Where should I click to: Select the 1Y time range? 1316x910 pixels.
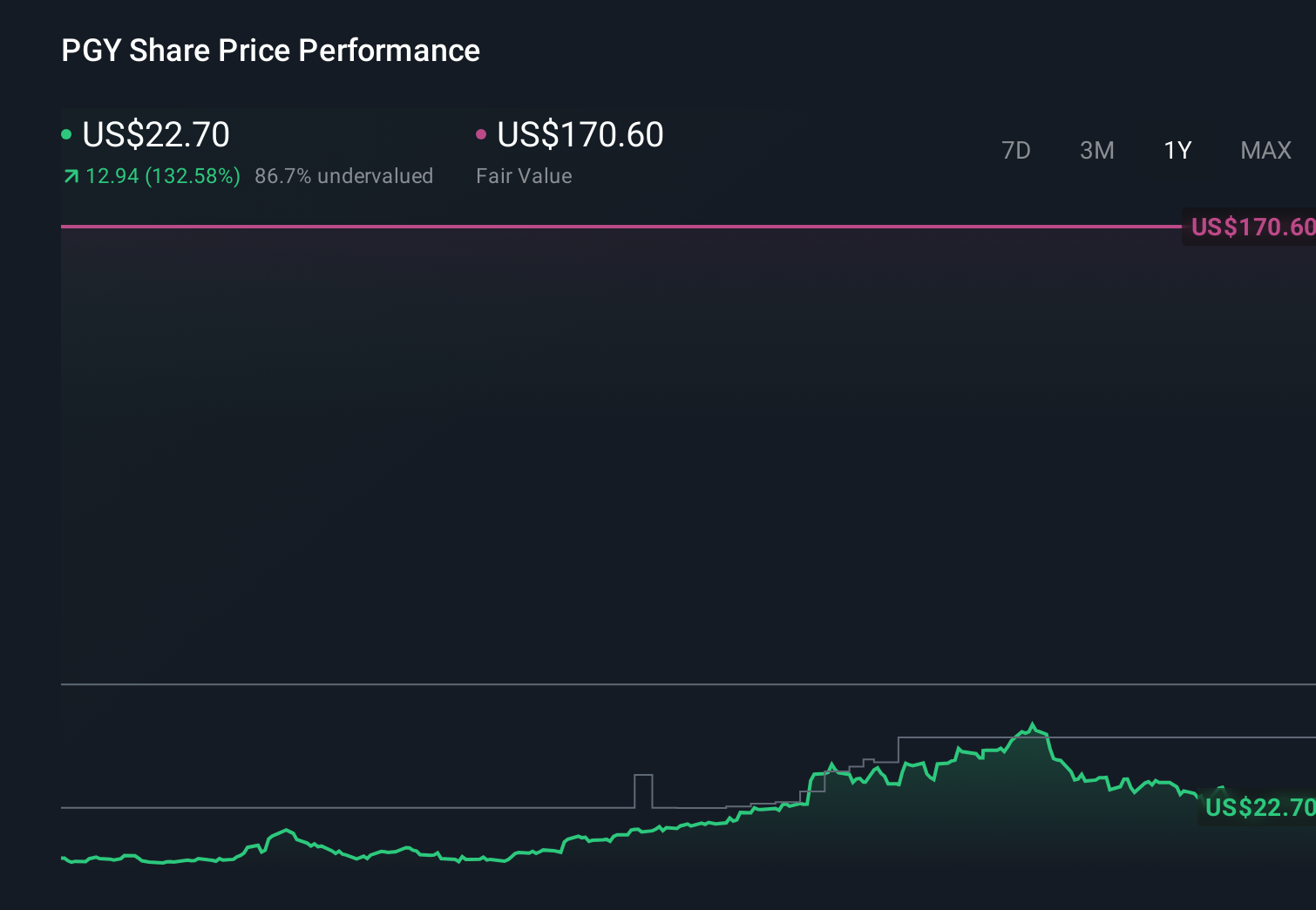tap(1177, 150)
